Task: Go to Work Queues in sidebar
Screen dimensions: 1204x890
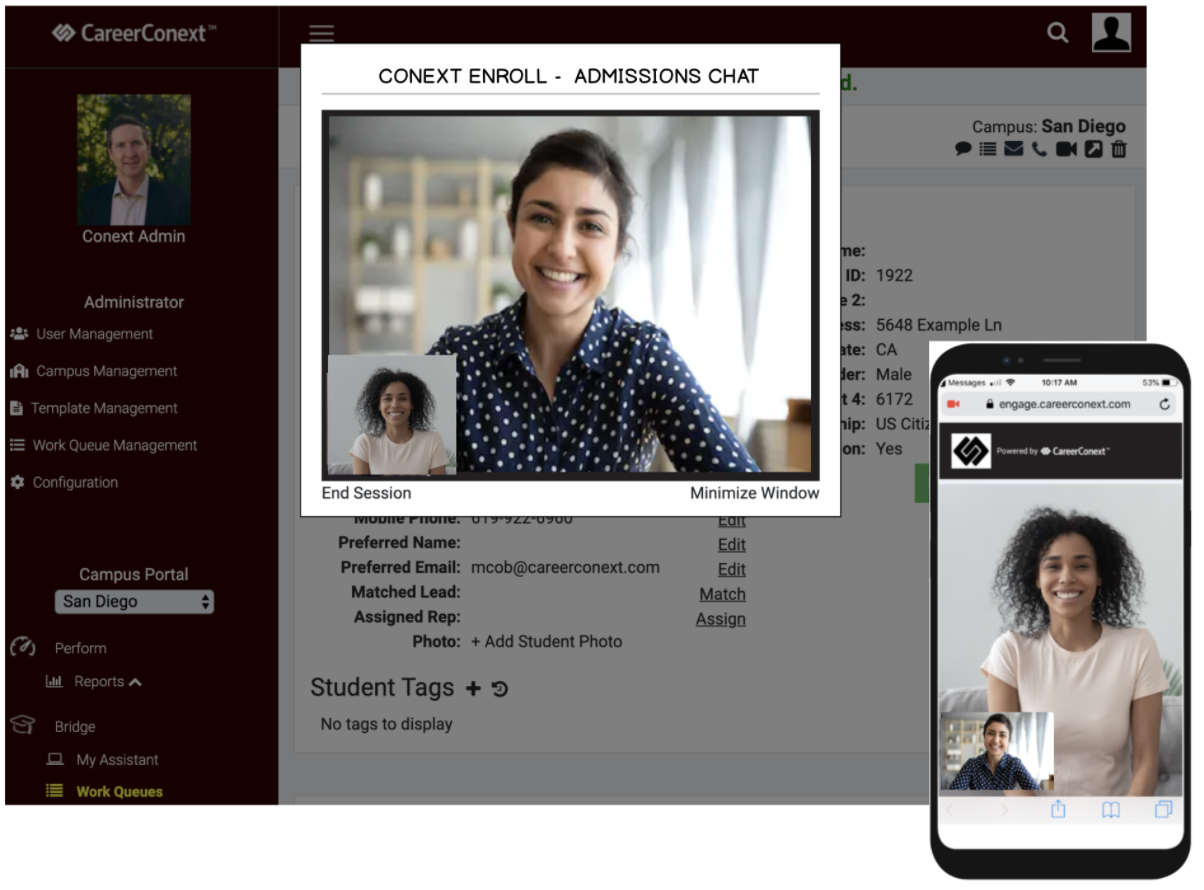Action: click(x=119, y=791)
